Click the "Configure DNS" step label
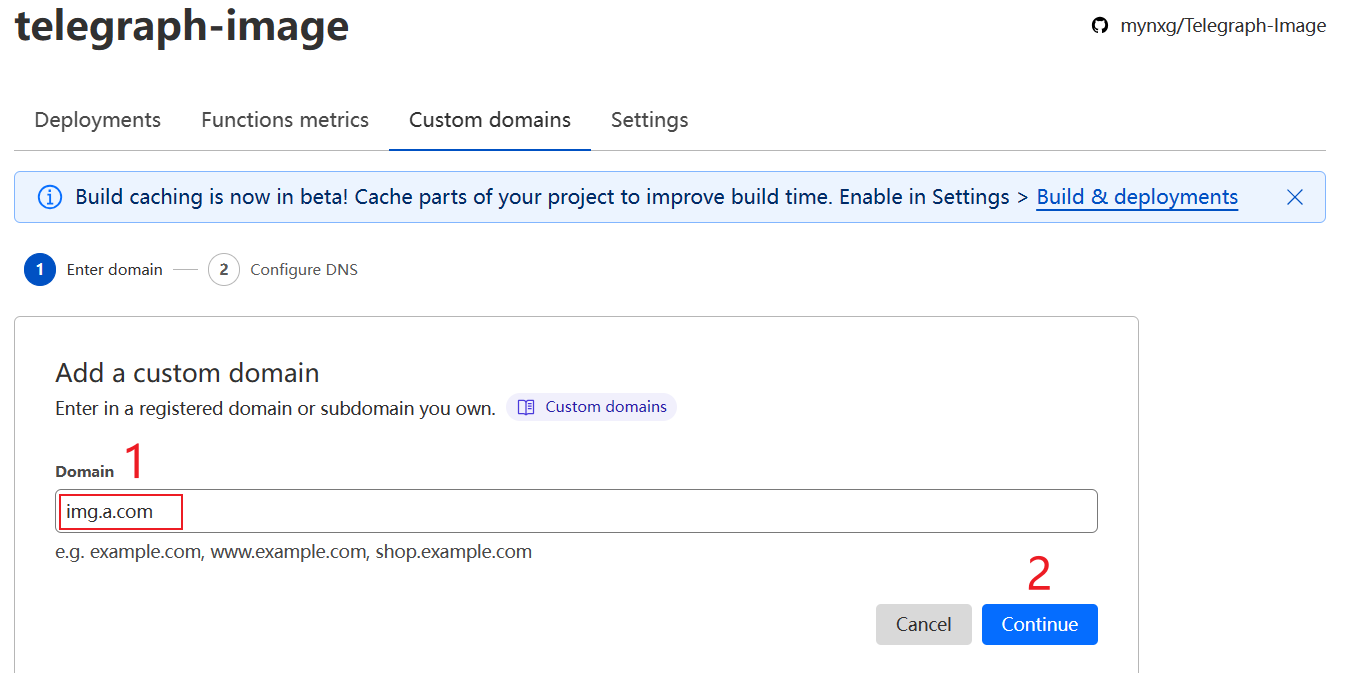 pos(304,270)
